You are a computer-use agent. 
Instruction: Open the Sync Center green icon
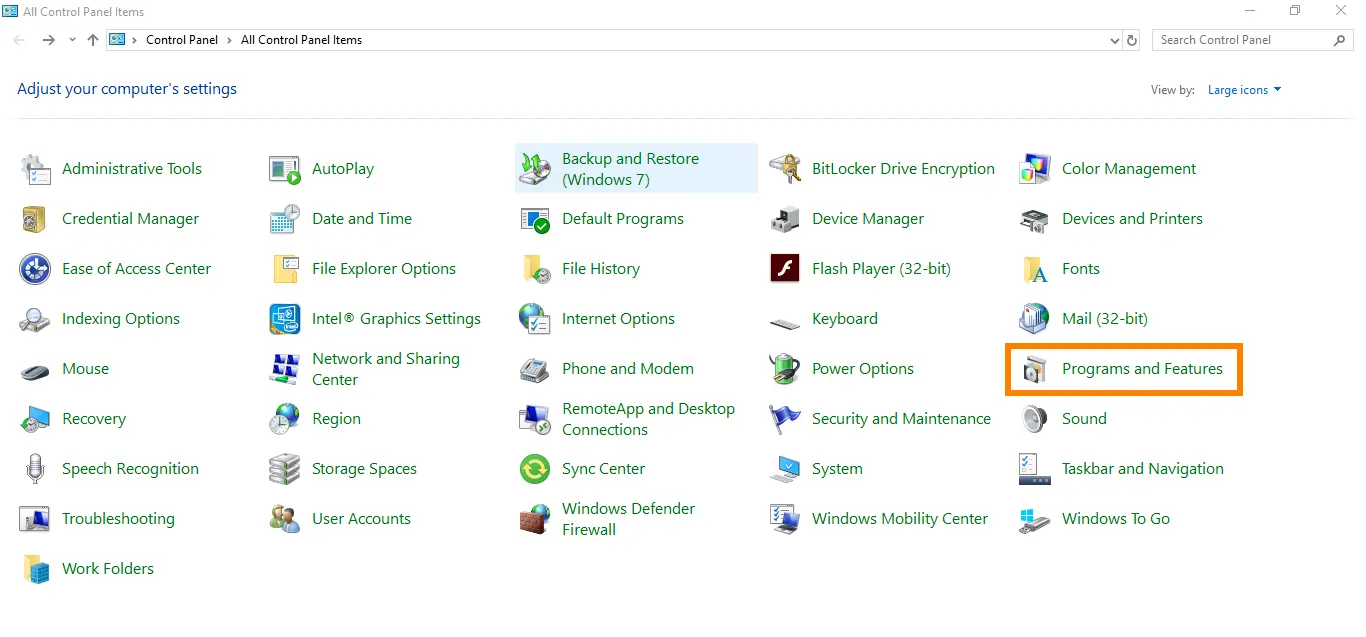(535, 469)
